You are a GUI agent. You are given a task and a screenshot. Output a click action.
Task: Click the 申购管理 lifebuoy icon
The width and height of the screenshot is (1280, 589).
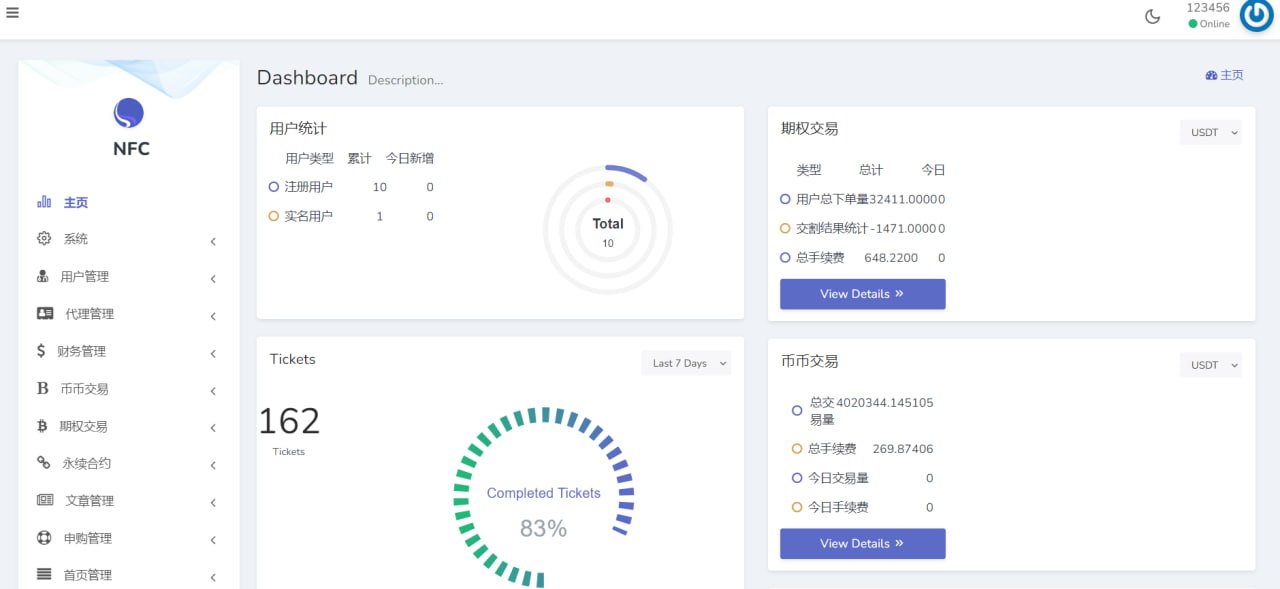pyautogui.click(x=44, y=538)
